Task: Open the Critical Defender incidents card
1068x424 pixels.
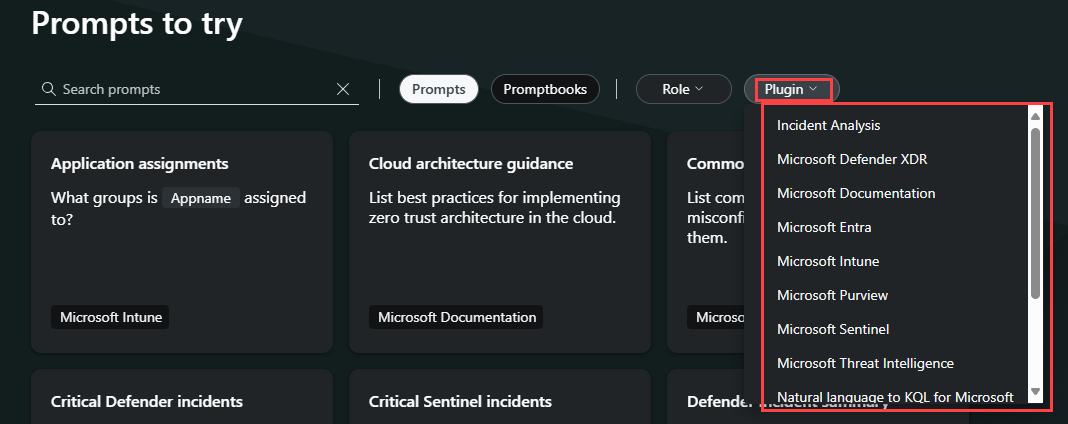Action: pyautogui.click(x=182, y=397)
